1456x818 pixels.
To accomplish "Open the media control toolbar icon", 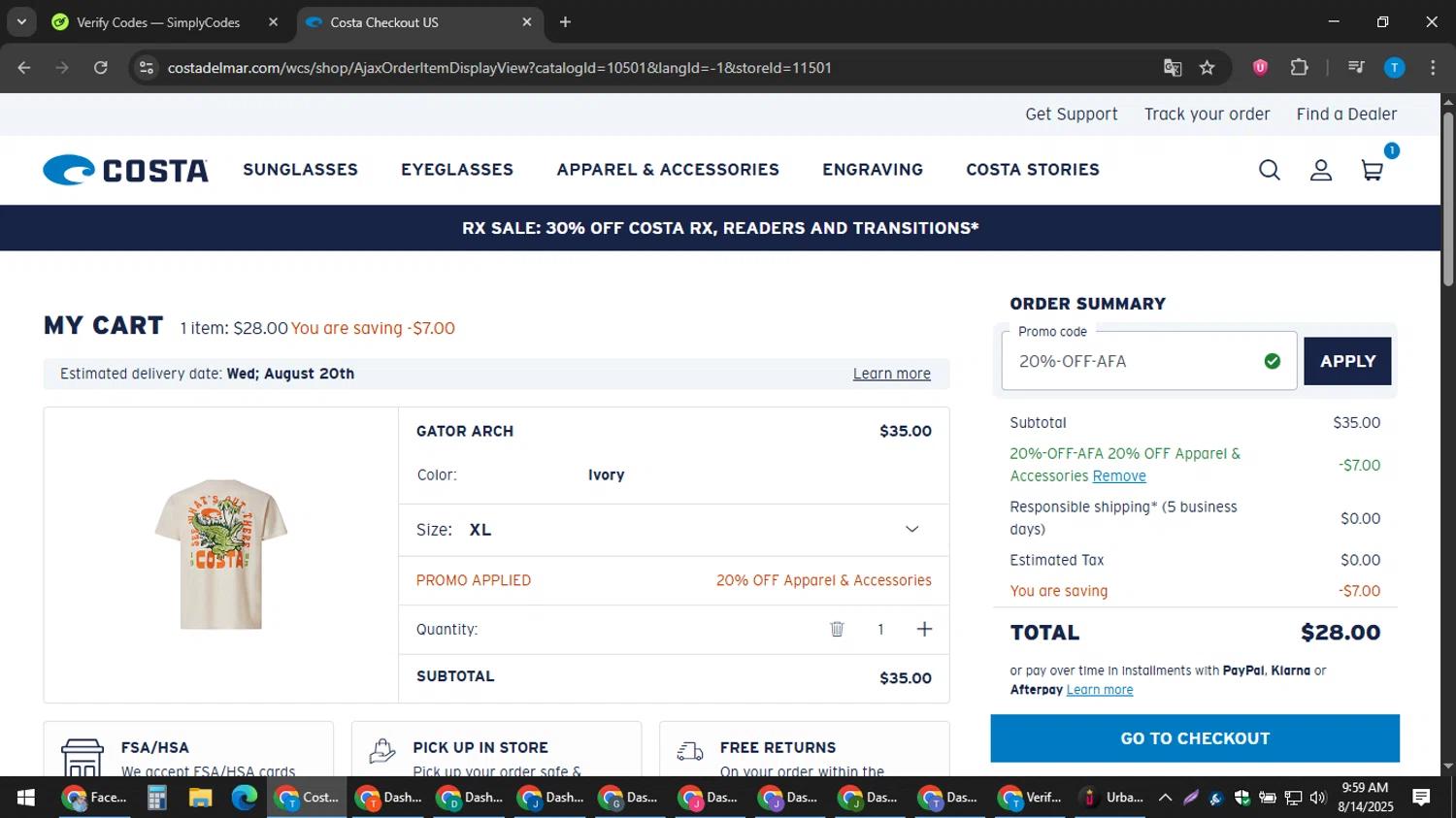I will coord(1356,68).
